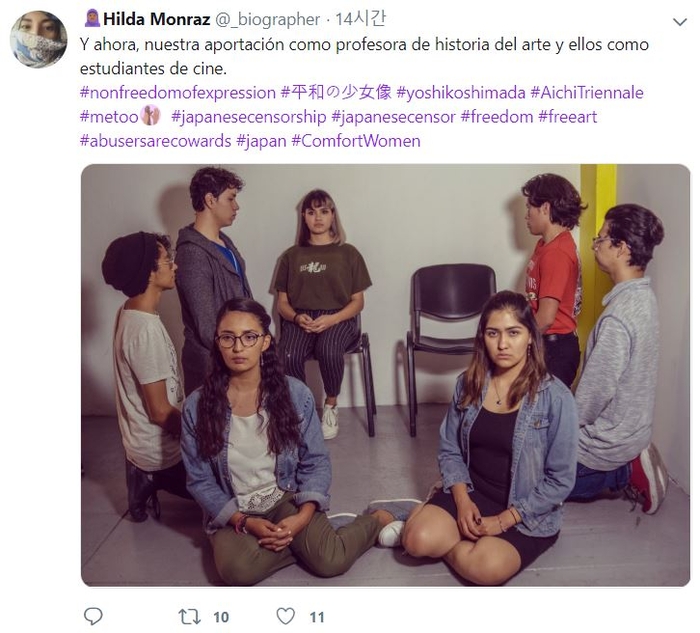The width and height of the screenshot is (700, 633).
Task: Open the #AichiTriennale hashtag
Action: 587,93
